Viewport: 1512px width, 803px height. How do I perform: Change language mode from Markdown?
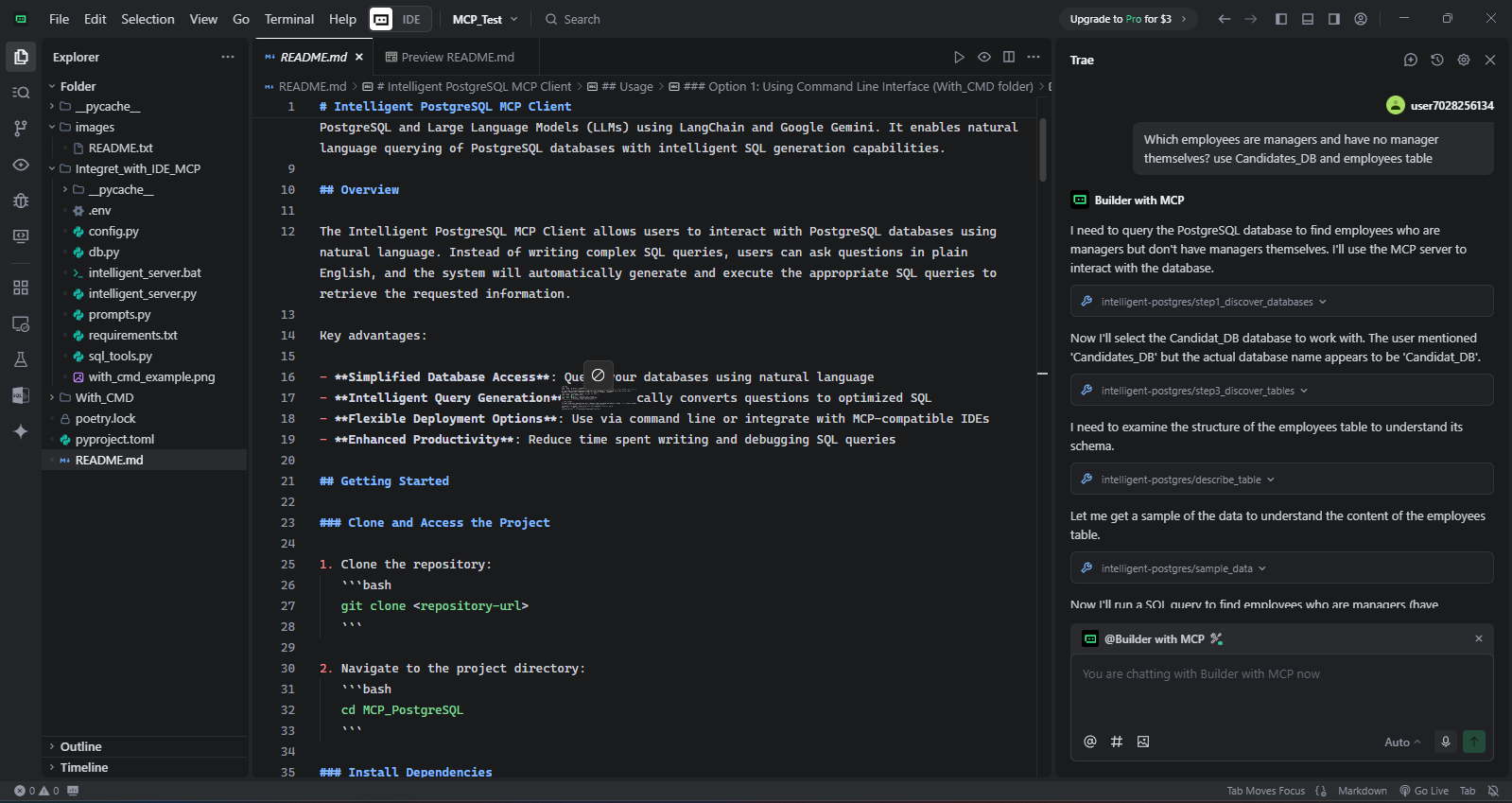1363,791
